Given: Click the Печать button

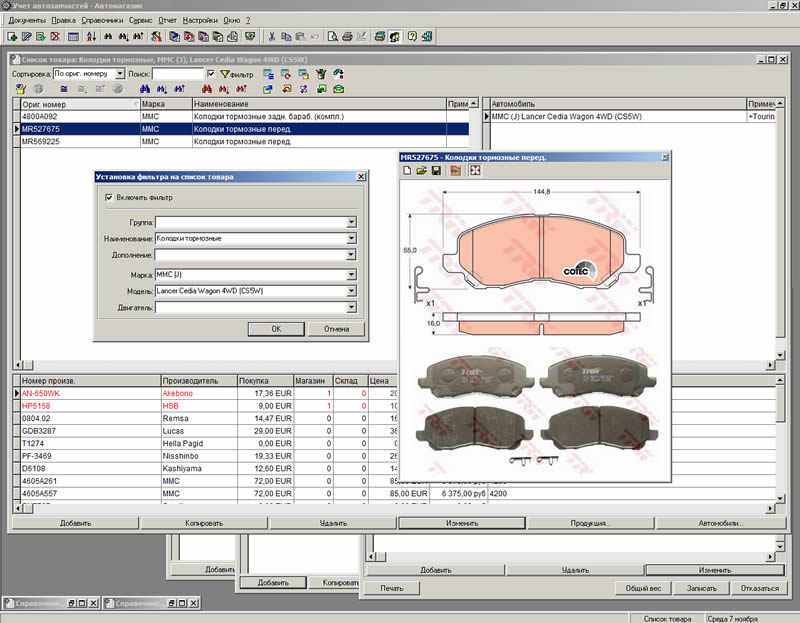Looking at the screenshot, I should coord(392,588).
